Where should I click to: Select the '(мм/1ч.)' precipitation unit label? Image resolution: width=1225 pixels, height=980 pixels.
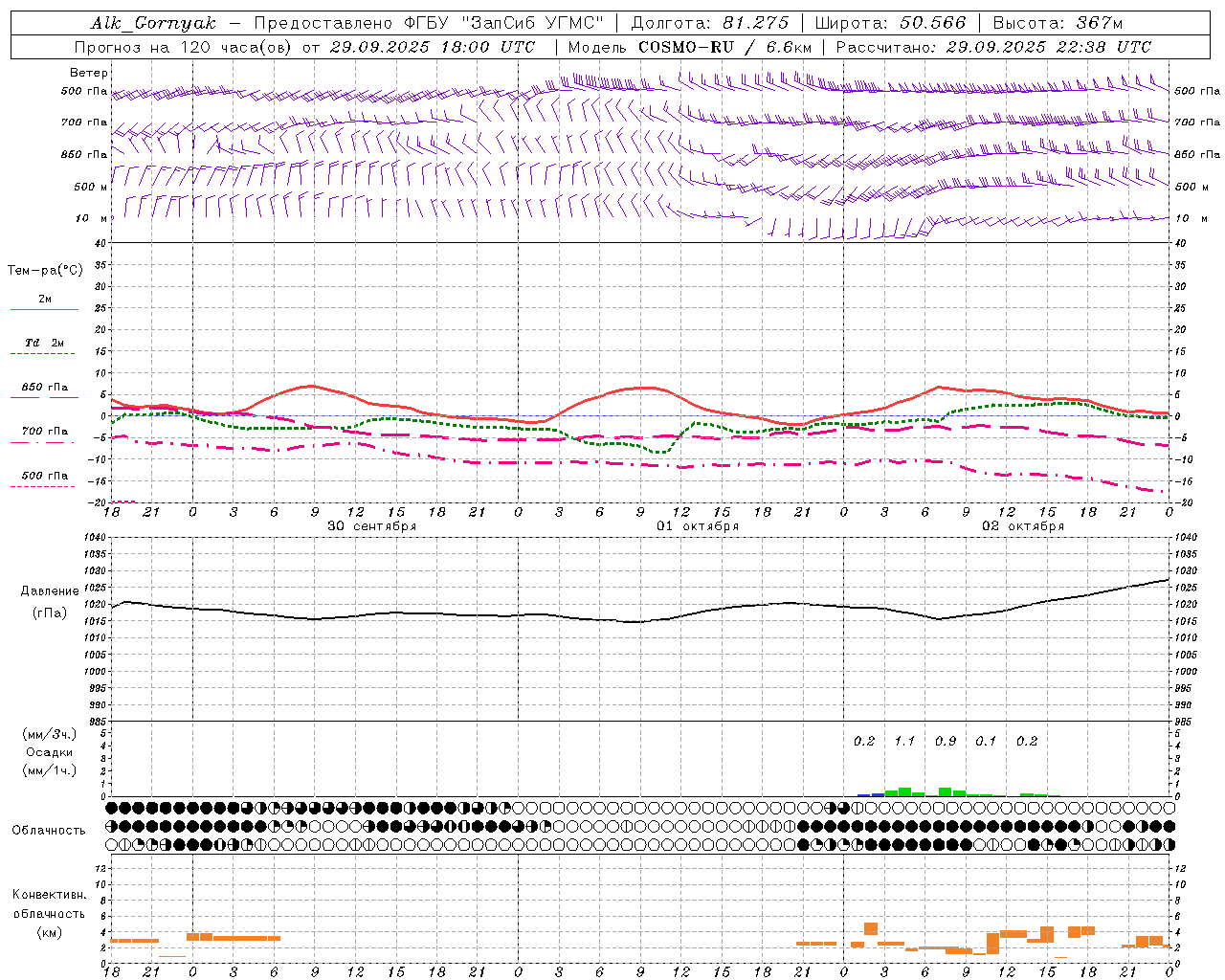pos(50,770)
